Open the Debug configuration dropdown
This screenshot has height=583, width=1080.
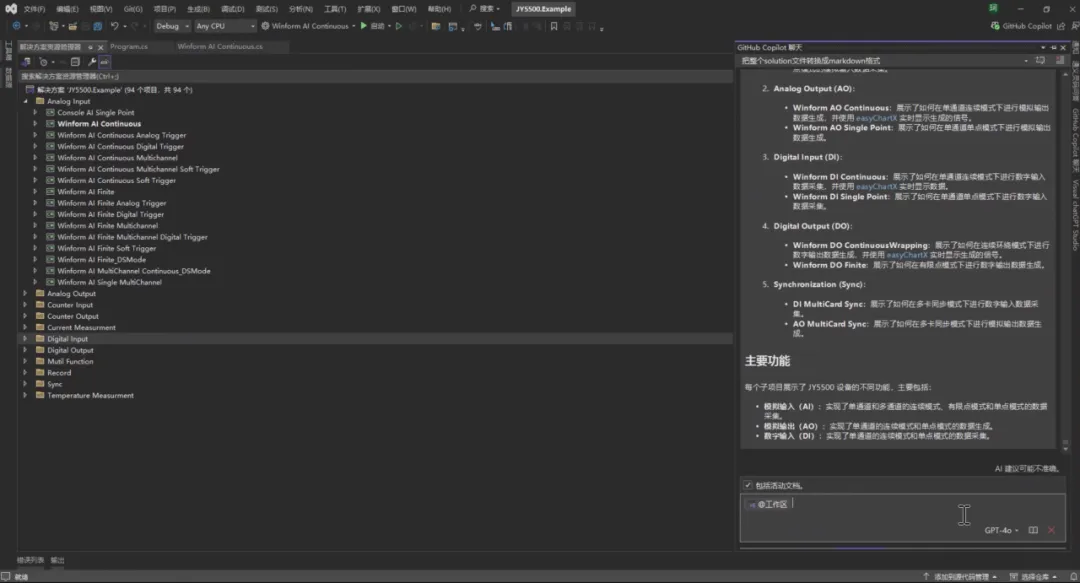172,26
